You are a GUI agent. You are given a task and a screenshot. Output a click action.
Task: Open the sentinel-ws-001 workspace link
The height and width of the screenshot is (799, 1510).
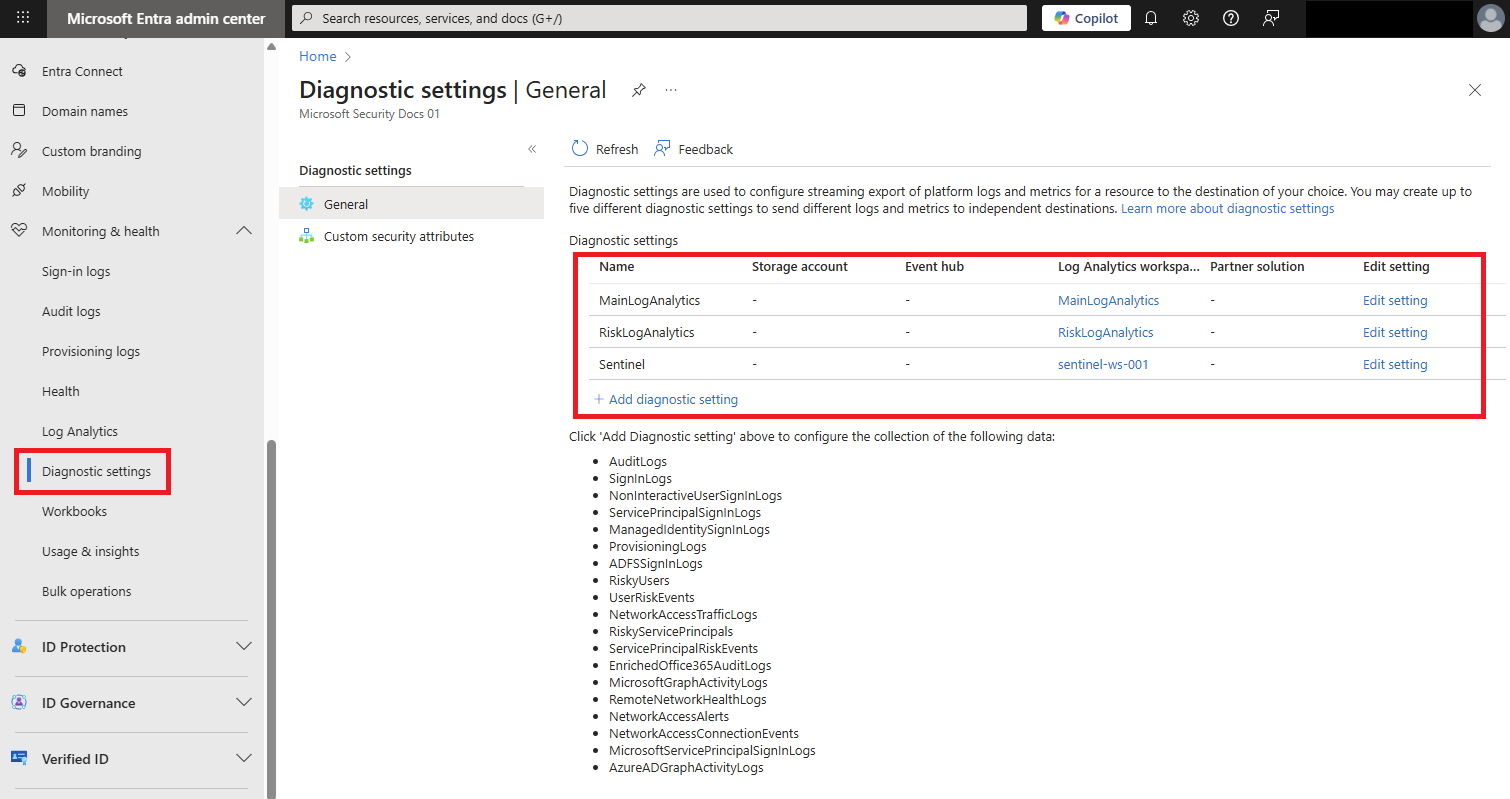1103,364
